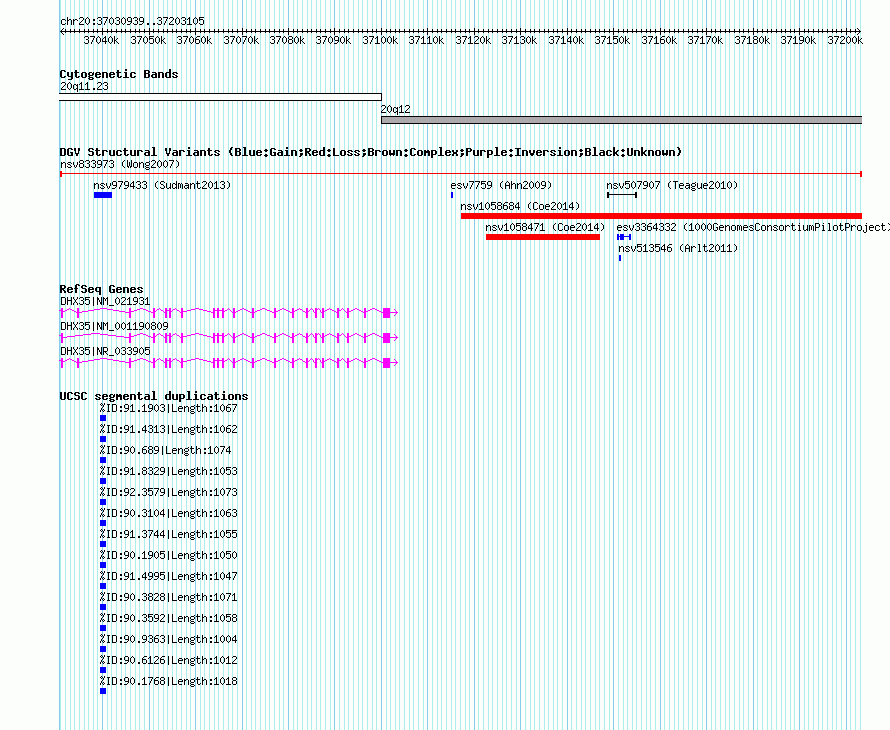Click the nsv979433 (Sudmant2013) text label
The width and height of the screenshot is (890, 730).
[x=162, y=186]
